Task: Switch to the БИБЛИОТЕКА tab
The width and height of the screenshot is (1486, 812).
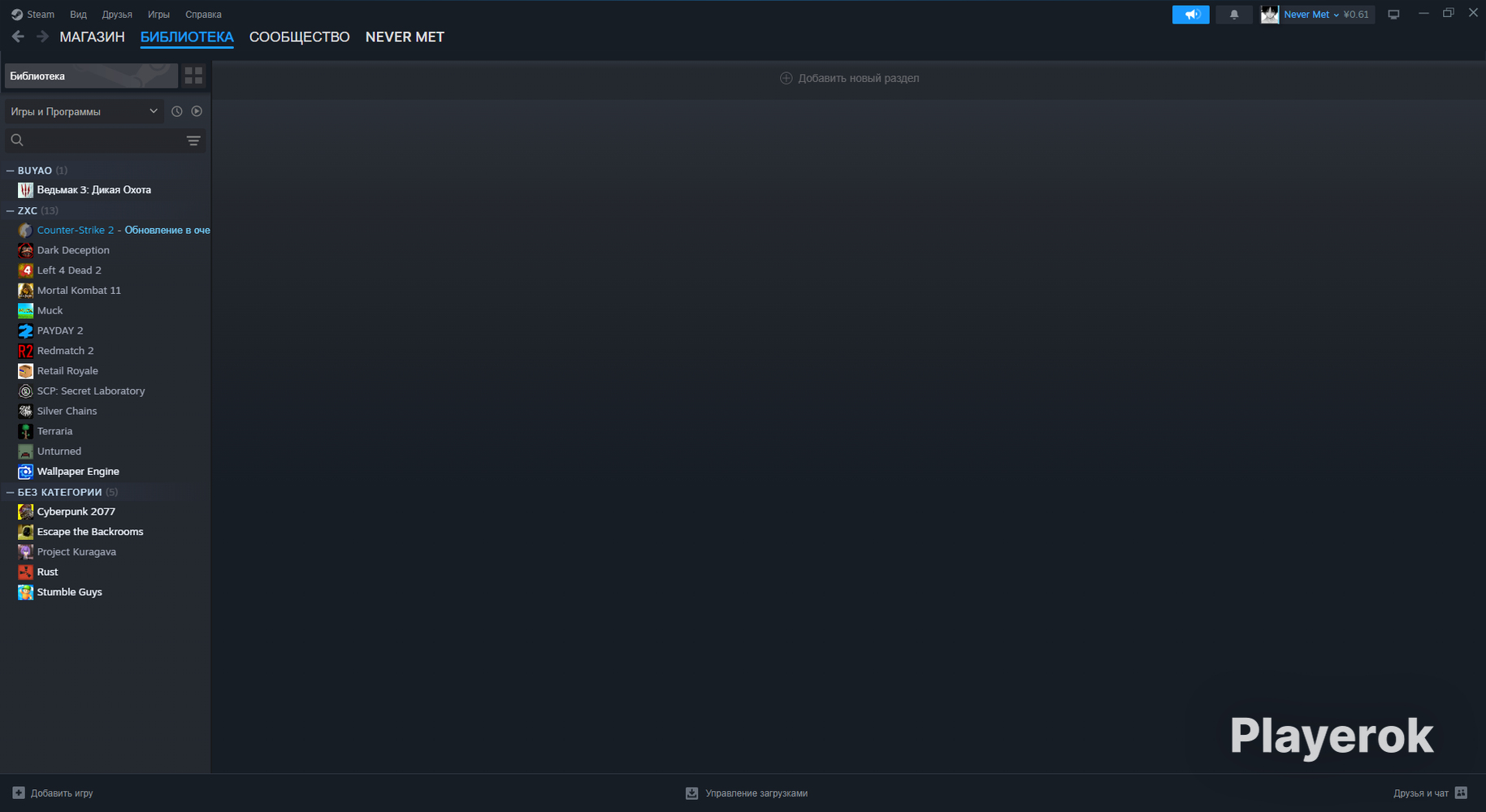Action: point(187,37)
